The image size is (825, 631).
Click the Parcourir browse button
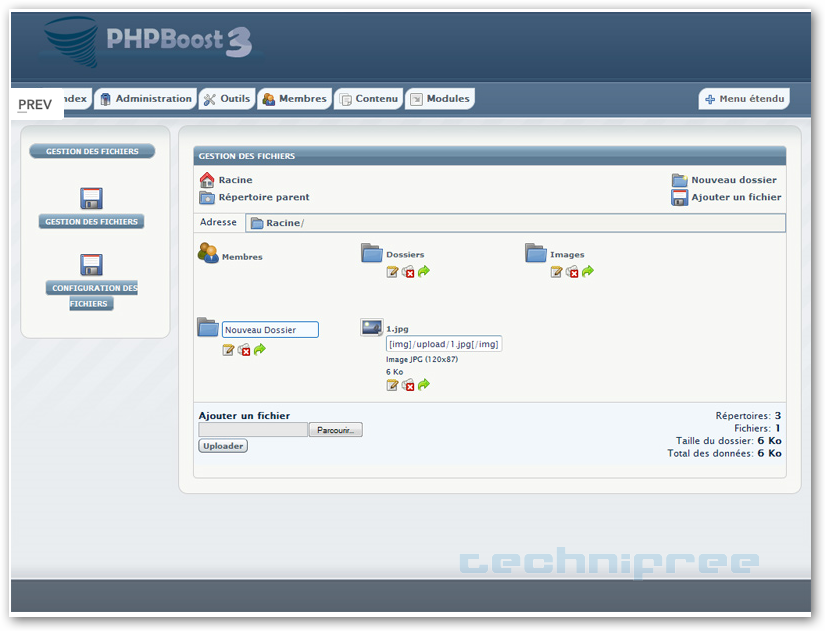335,430
